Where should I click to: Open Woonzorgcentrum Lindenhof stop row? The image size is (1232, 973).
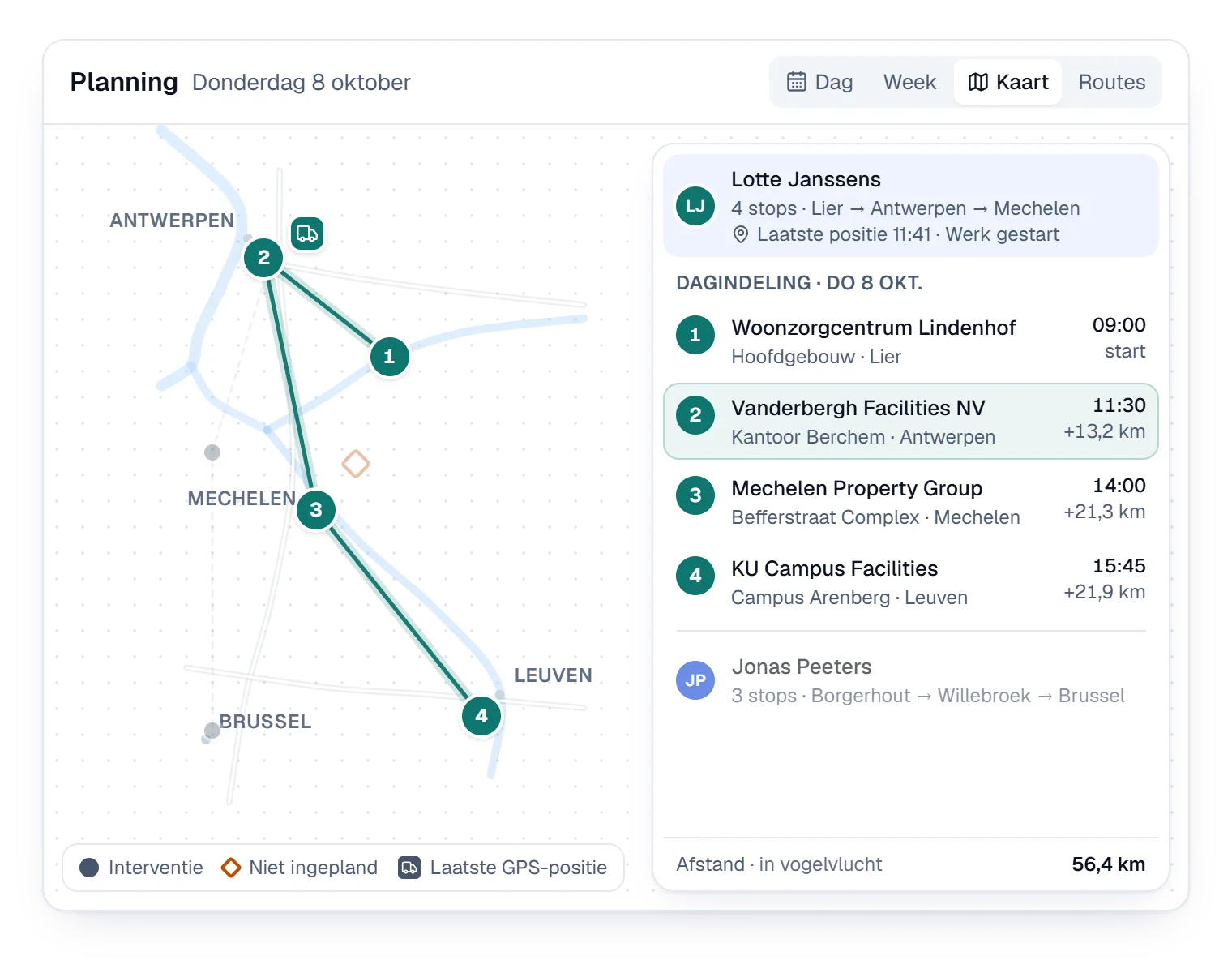point(911,341)
